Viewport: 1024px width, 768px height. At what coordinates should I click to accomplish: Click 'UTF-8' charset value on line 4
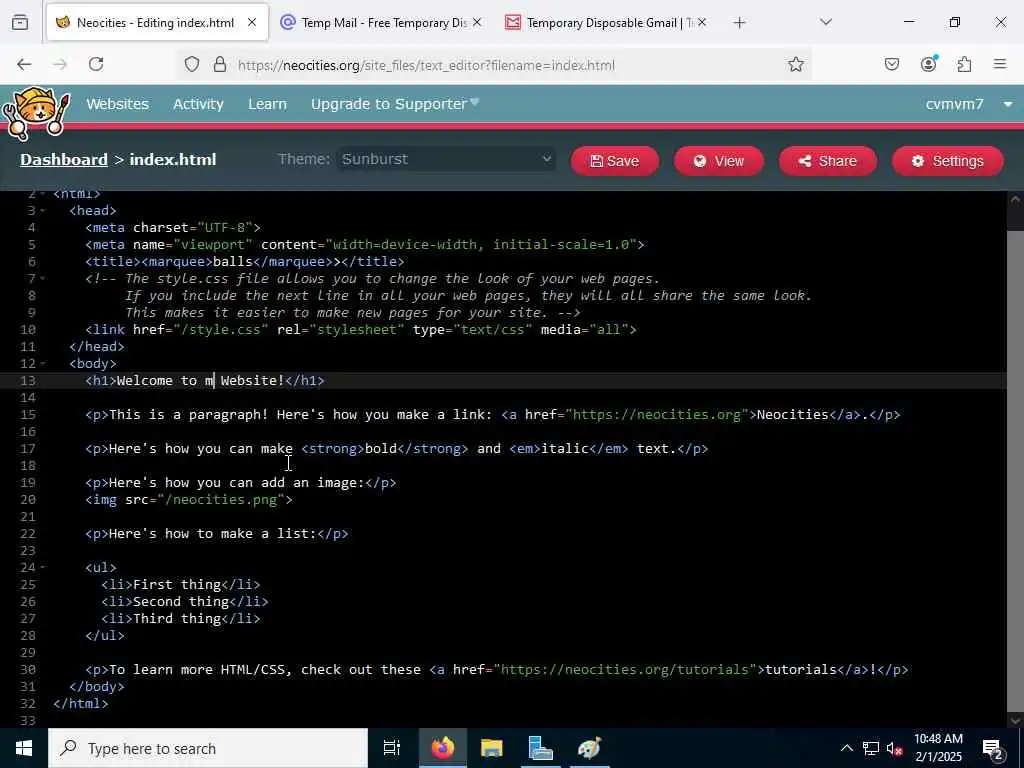click(x=225, y=228)
